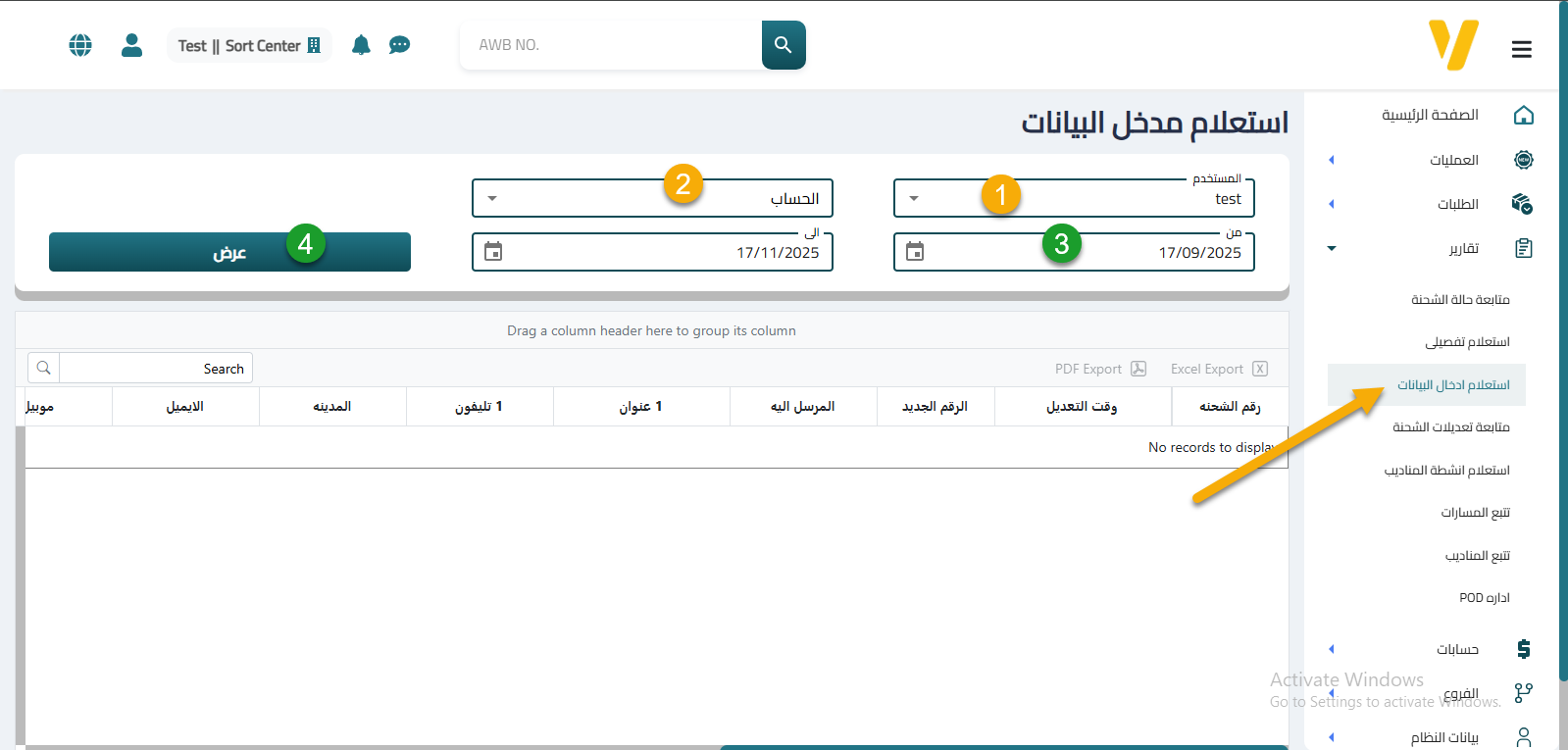This screenshot has width=1568, height=750.
Task: Click the globe language icon
Action: click(80, 45)
